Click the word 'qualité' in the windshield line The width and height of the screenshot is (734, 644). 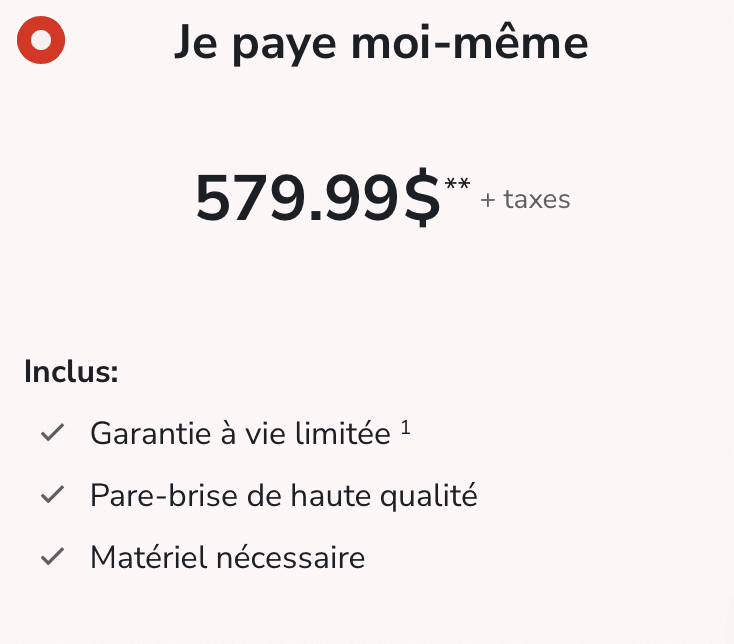coord(429,496)
